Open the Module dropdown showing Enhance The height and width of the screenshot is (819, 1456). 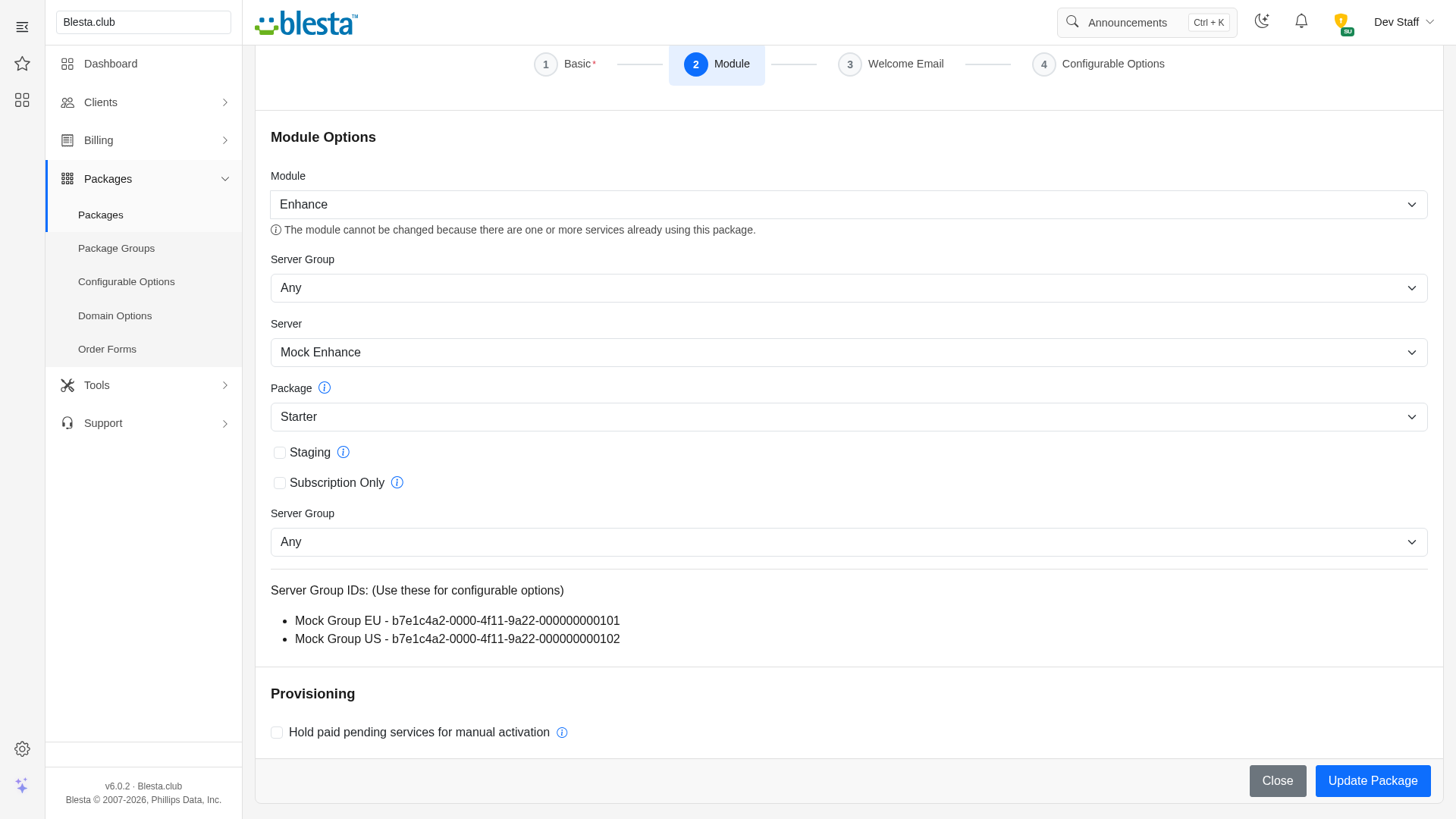click(849, 205)
